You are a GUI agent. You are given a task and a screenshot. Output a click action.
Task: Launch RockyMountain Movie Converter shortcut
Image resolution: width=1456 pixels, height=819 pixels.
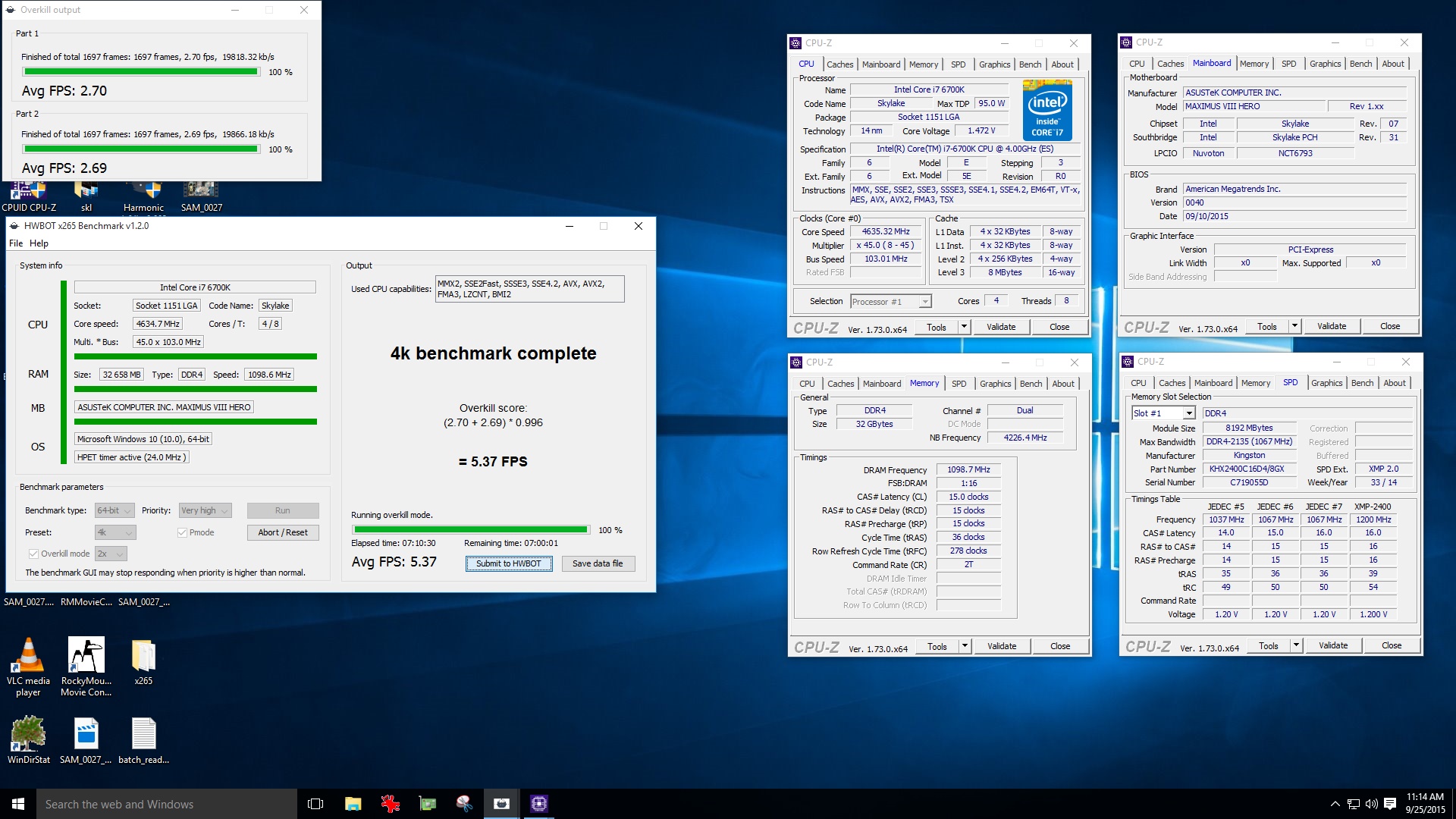click(86, 666)
